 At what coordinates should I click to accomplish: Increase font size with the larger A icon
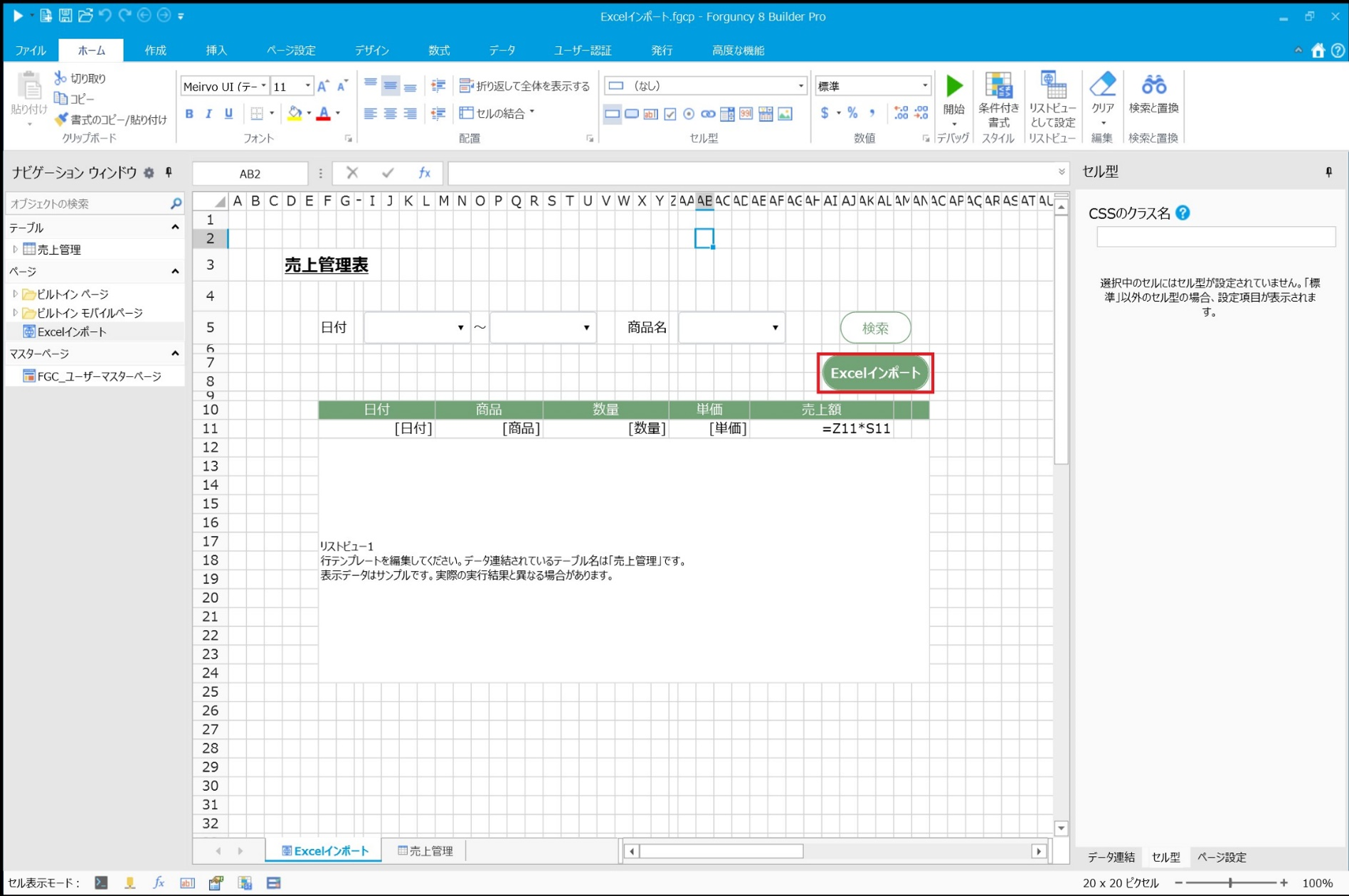[x=323, y=86]
